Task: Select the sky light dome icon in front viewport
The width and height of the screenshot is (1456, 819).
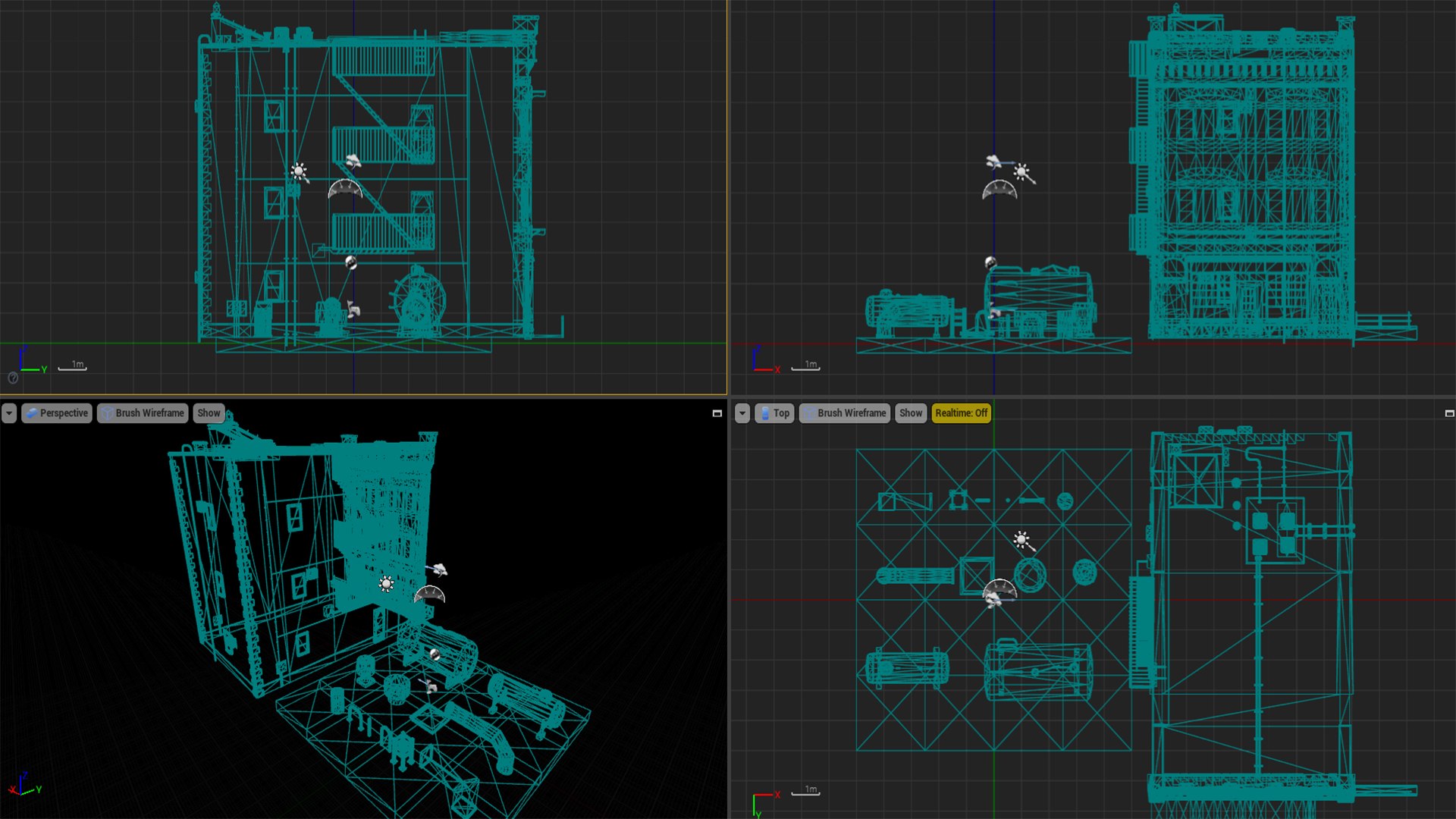Action: [999, 190]
